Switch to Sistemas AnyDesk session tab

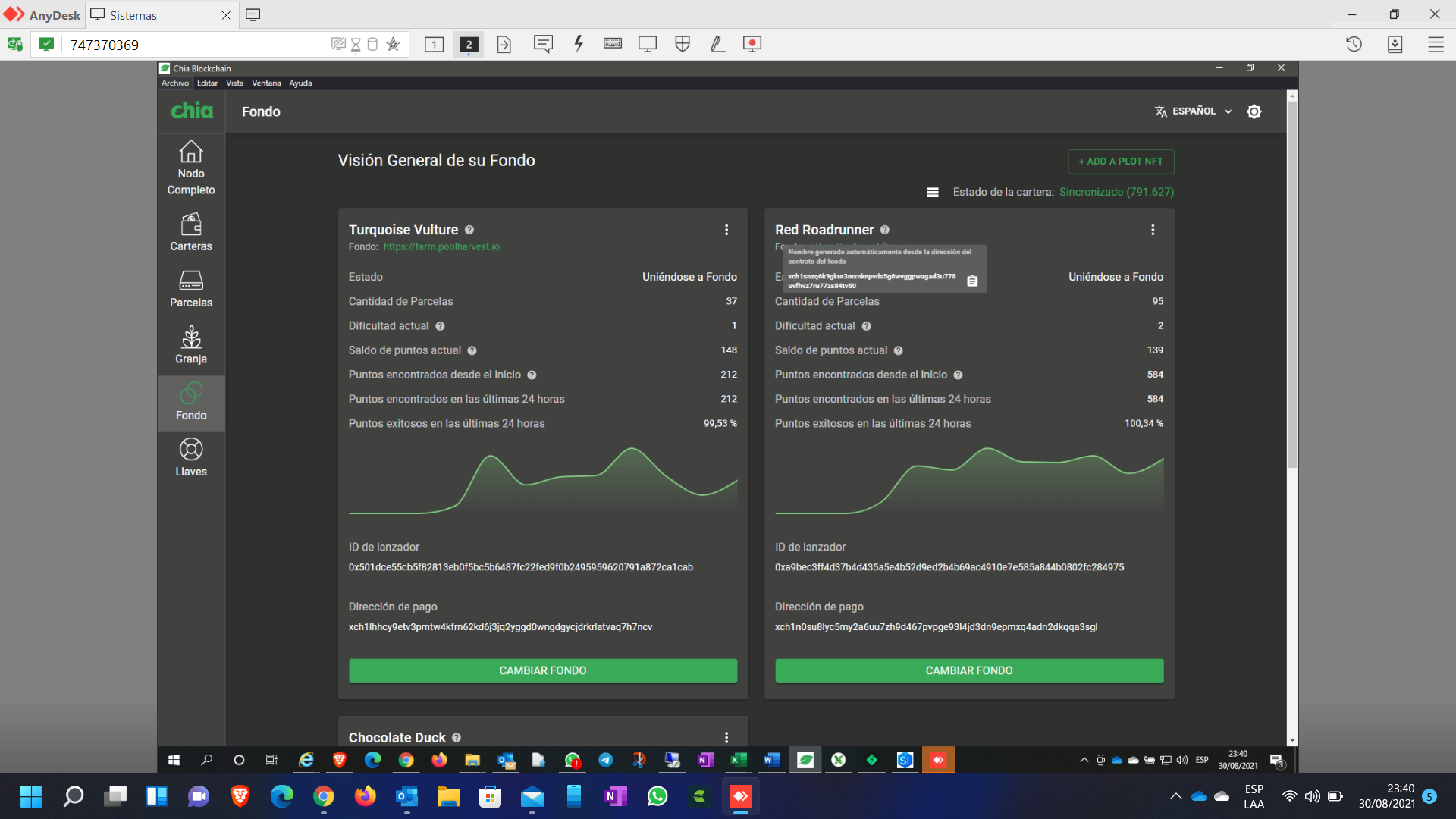[x=161, y=15]
